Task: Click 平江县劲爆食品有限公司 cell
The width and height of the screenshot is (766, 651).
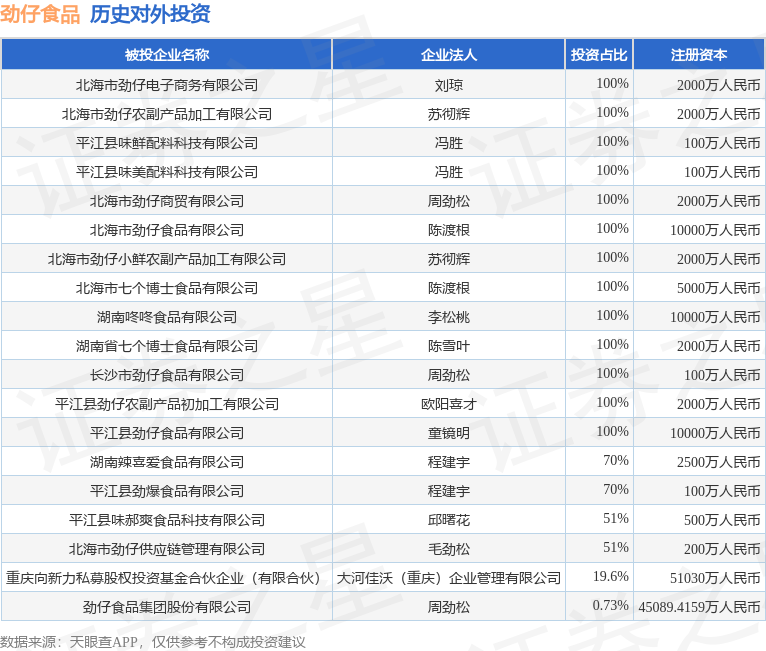Action: tap(167, 491)
